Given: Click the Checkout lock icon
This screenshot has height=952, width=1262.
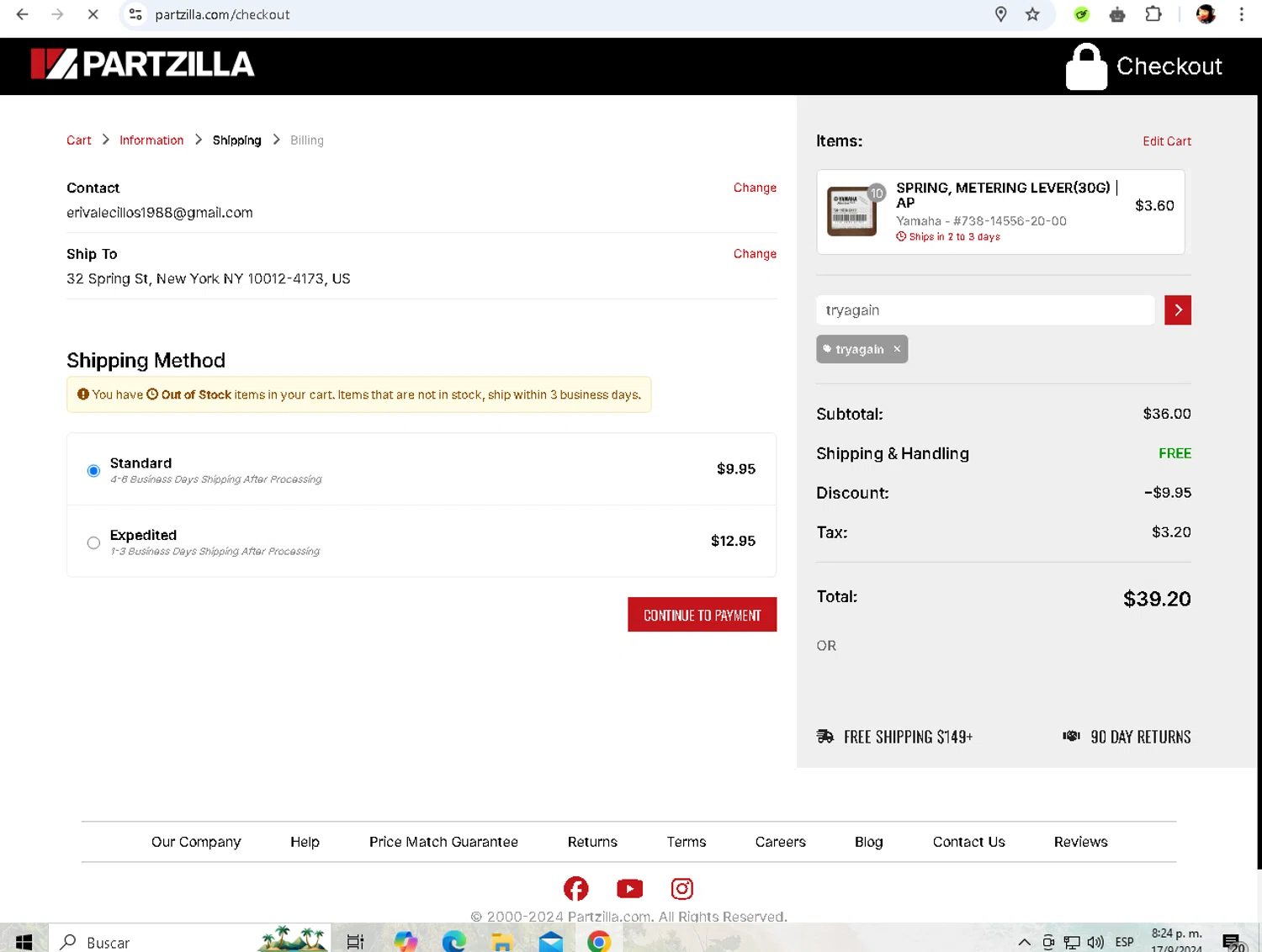Looking at the screenshot, I should (x=1086, y=66).
